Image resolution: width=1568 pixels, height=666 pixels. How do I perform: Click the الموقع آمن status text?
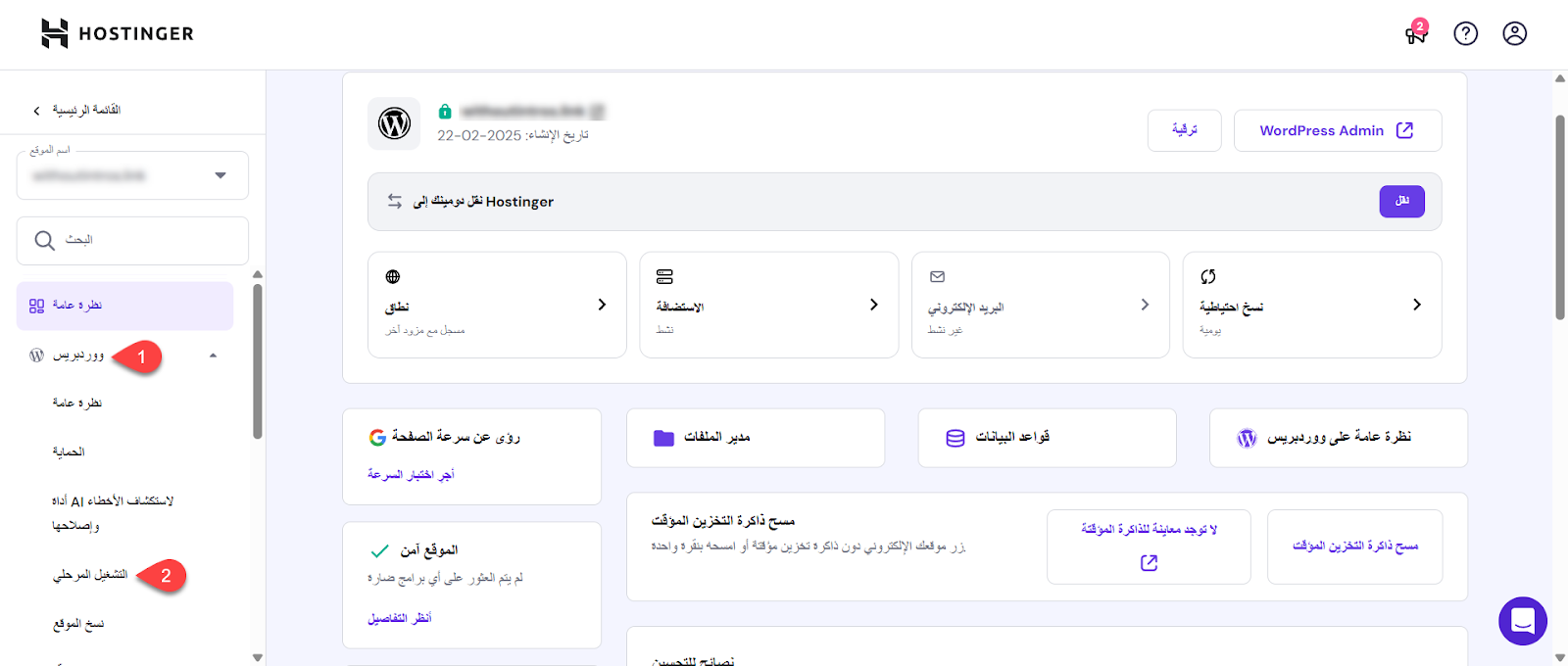pos(428,550)
